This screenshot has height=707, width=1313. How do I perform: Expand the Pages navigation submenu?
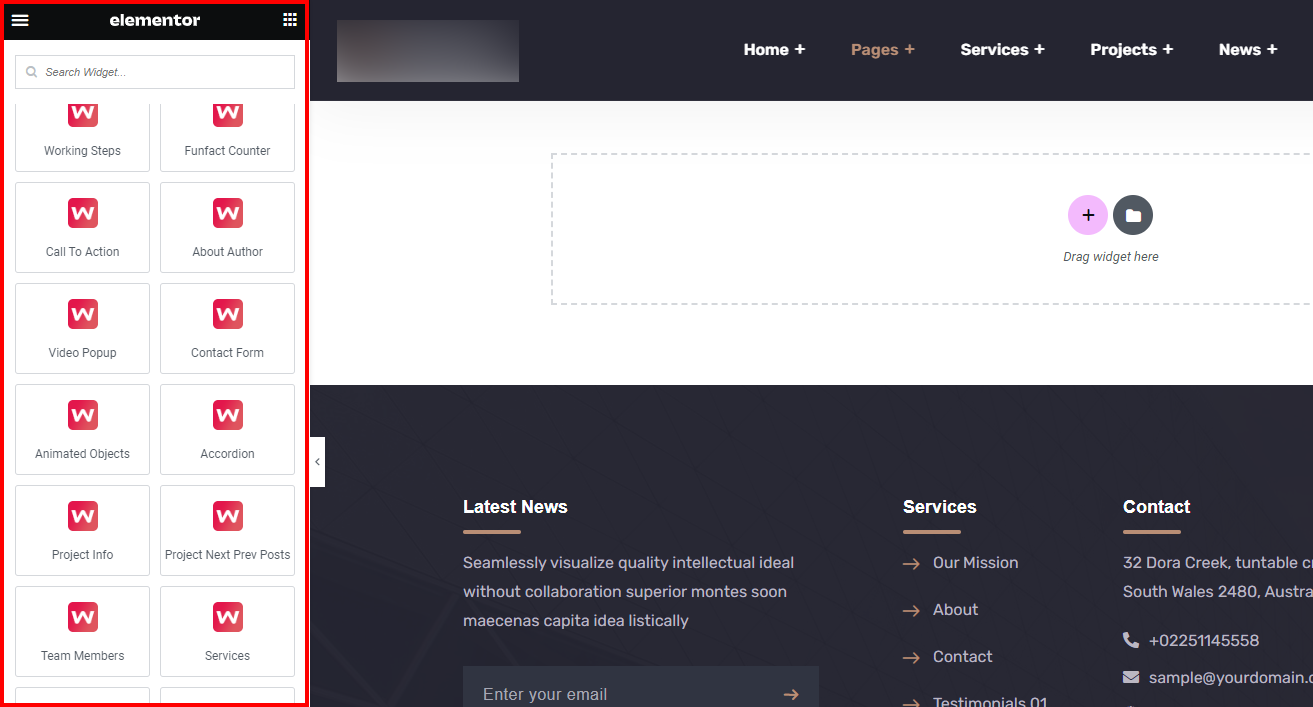[x=882, y=49]
